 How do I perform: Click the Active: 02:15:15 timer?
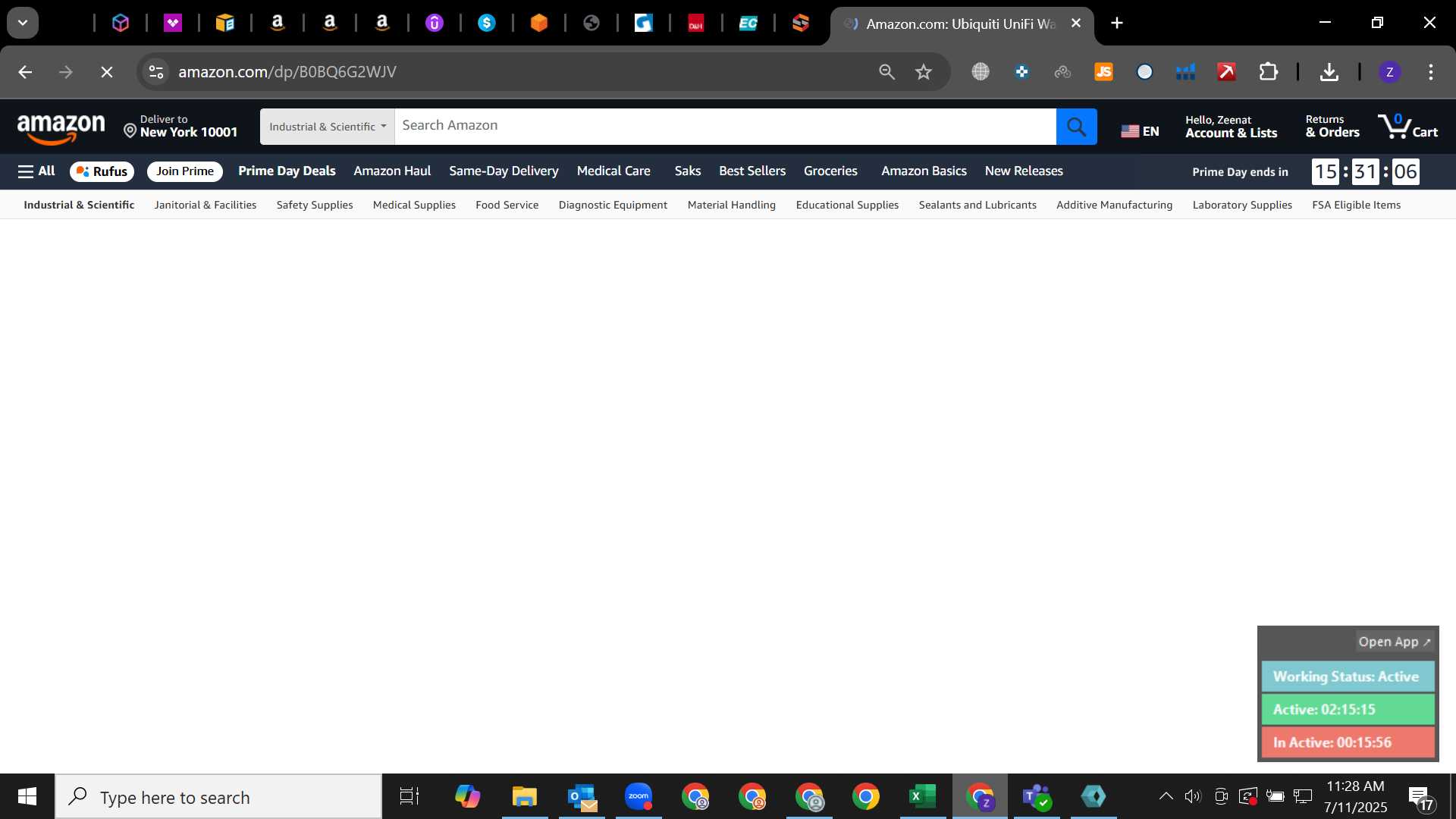pyautogui.click(x=1348, y=710)
